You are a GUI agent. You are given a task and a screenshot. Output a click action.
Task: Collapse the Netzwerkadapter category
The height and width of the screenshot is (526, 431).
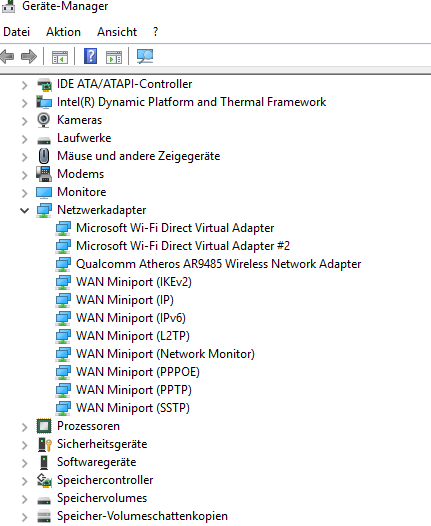24,211
